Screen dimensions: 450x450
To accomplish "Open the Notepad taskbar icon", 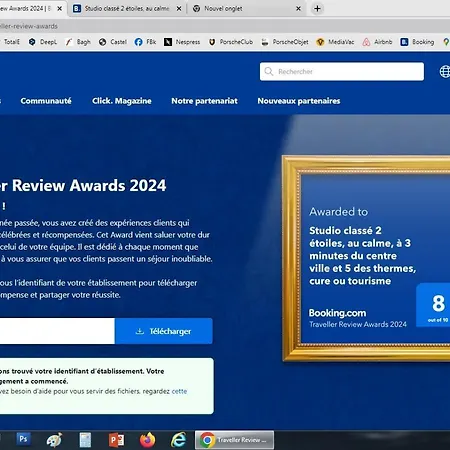I will coord(85,440).
